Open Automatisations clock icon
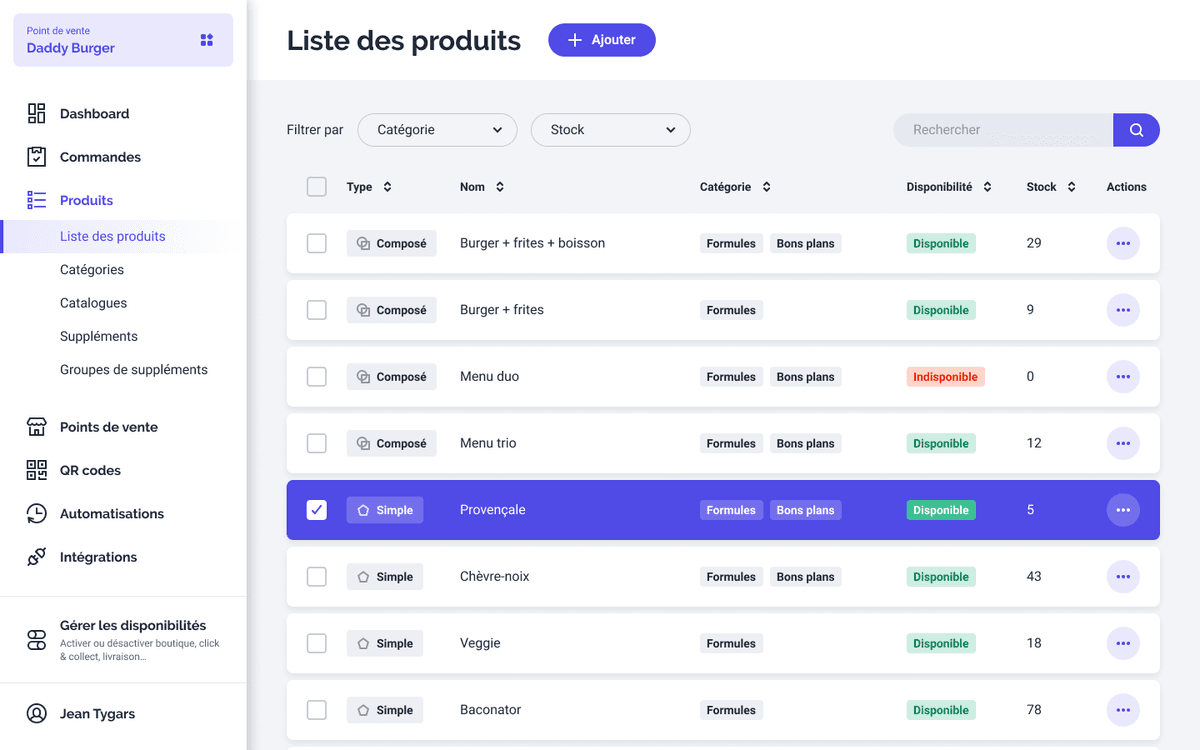 point(37,514)
